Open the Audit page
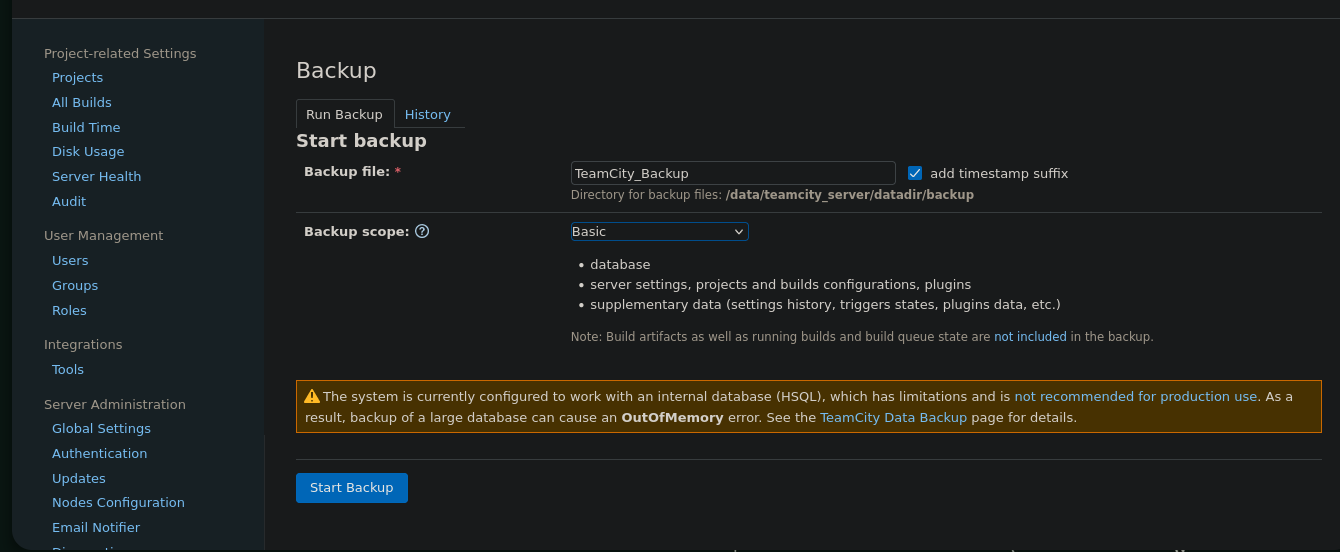The height and width of the screenshot is (552, 1340). point(69,202)
